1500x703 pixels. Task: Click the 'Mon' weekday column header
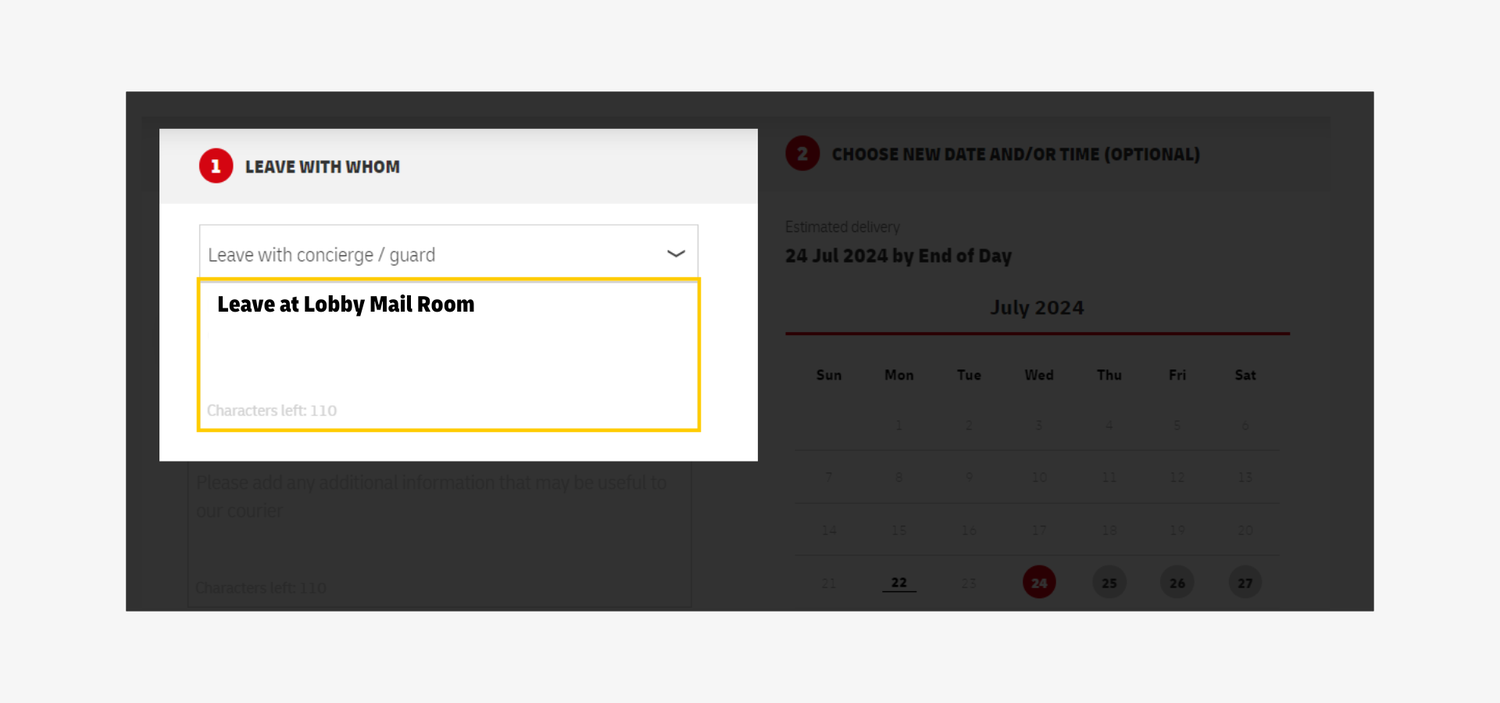[x=898, y=374]
